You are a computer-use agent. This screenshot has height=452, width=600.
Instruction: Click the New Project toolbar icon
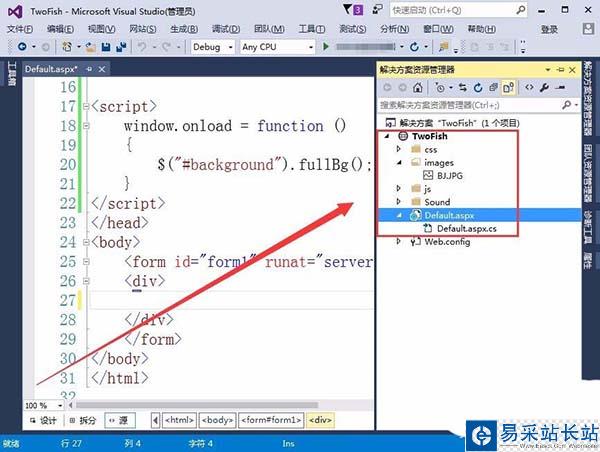(67, 47)
